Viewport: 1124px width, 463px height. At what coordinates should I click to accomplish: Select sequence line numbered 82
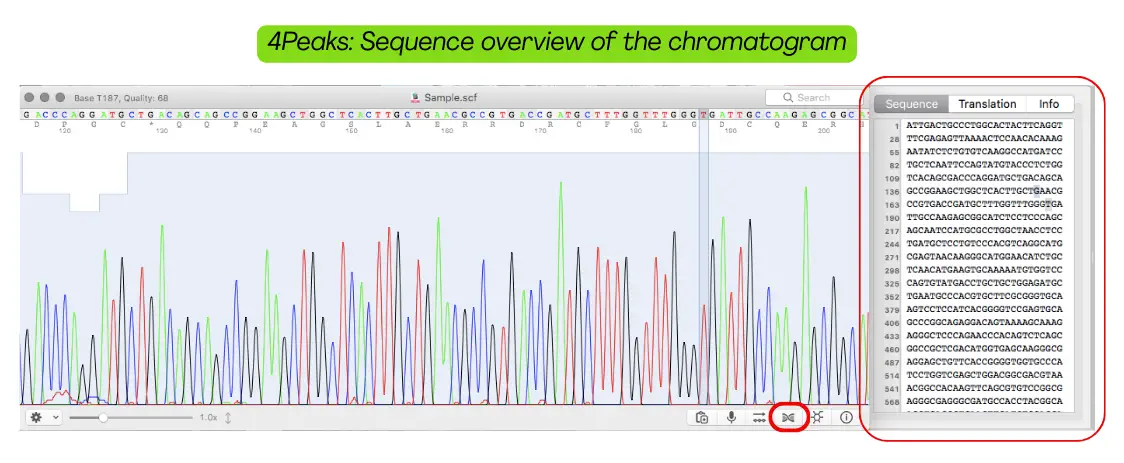tap(984, 164)
